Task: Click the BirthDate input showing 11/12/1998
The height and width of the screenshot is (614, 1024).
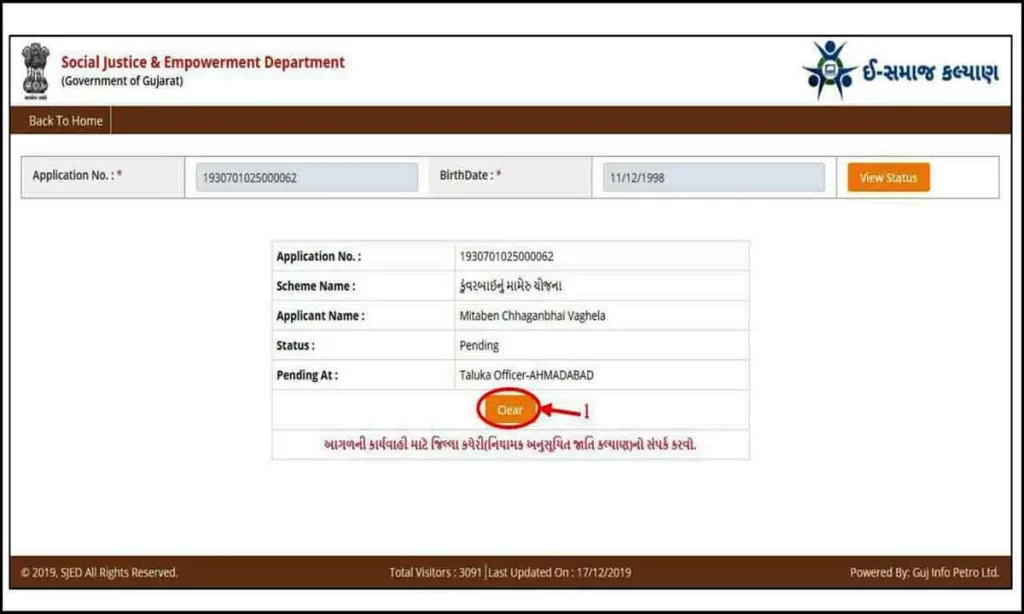Action: (x=712, y=176)
